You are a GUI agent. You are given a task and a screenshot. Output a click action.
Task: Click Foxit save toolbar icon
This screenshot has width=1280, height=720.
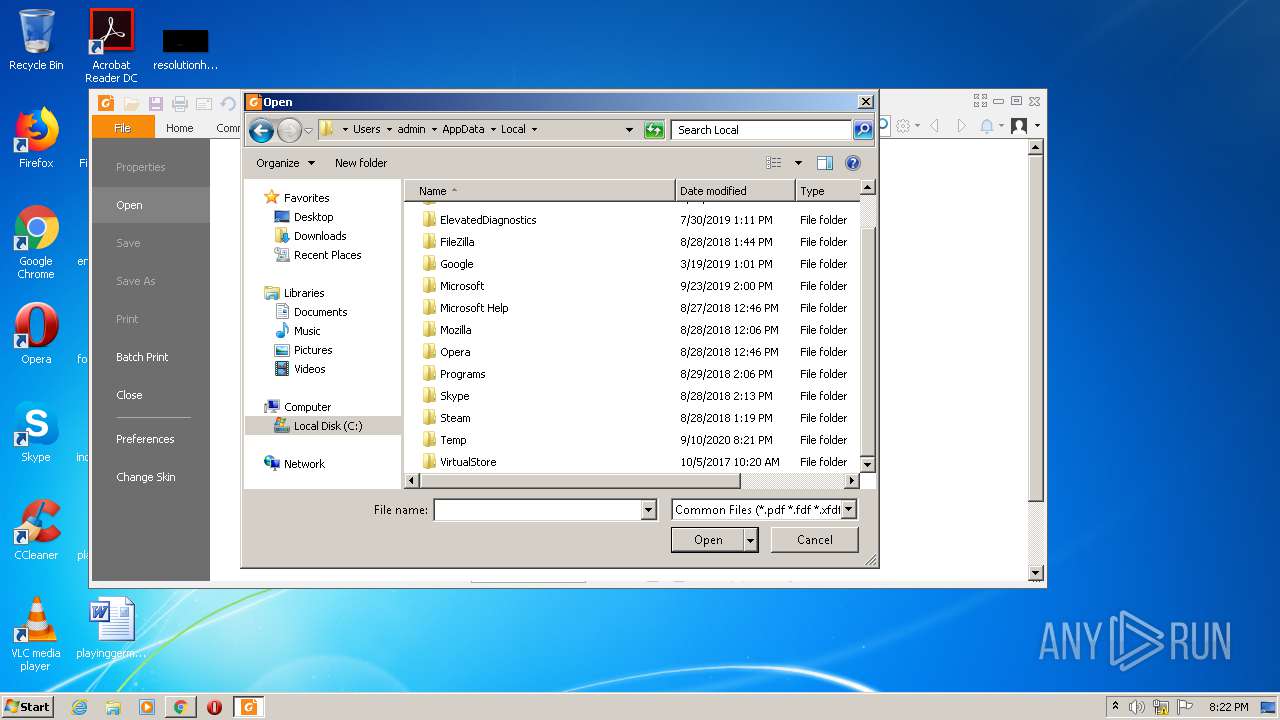click(x=156, y=103)
